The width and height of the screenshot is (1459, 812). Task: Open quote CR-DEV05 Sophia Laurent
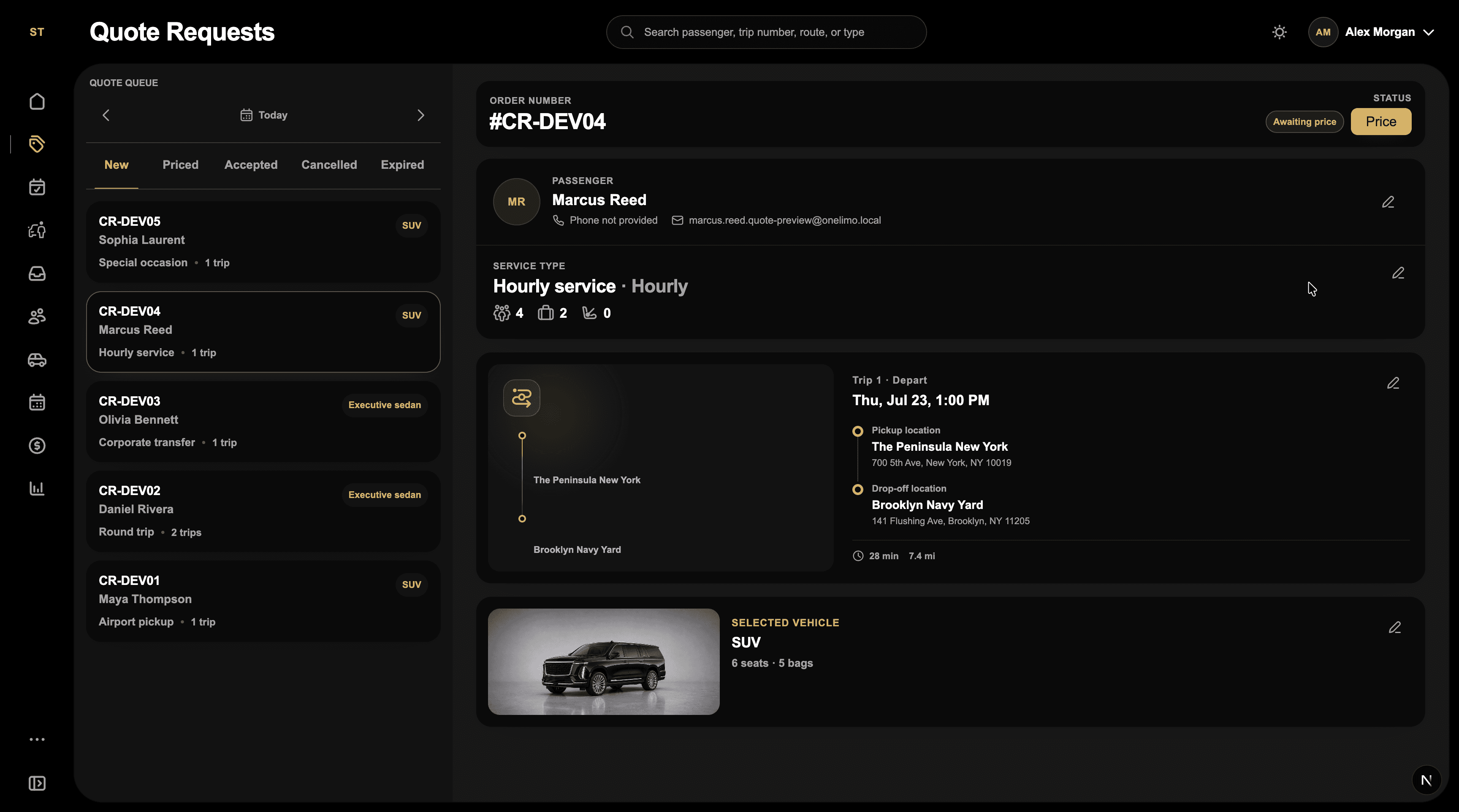click(x=263, y=242)
